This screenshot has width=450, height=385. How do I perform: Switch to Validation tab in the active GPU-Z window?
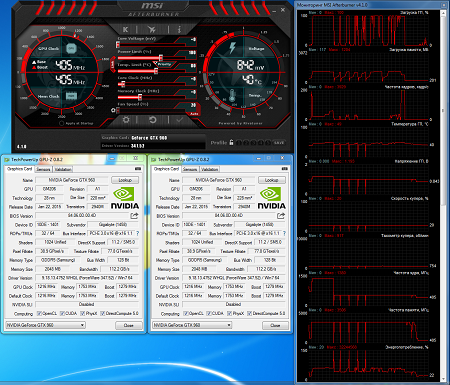coord(210,169)
